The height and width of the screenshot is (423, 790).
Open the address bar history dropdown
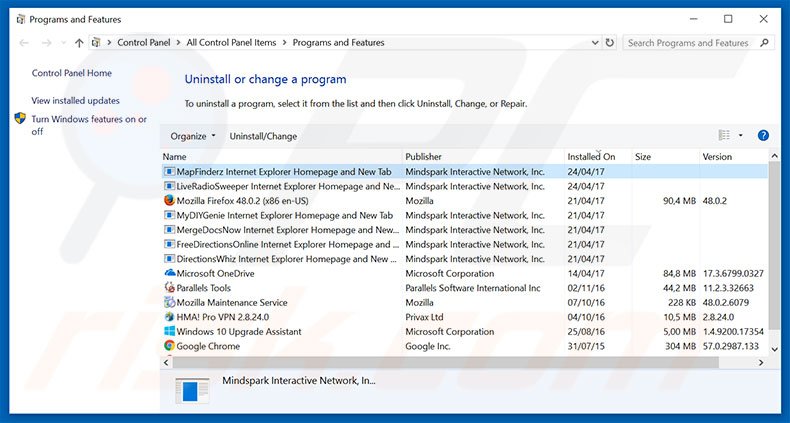coord(595,43)
